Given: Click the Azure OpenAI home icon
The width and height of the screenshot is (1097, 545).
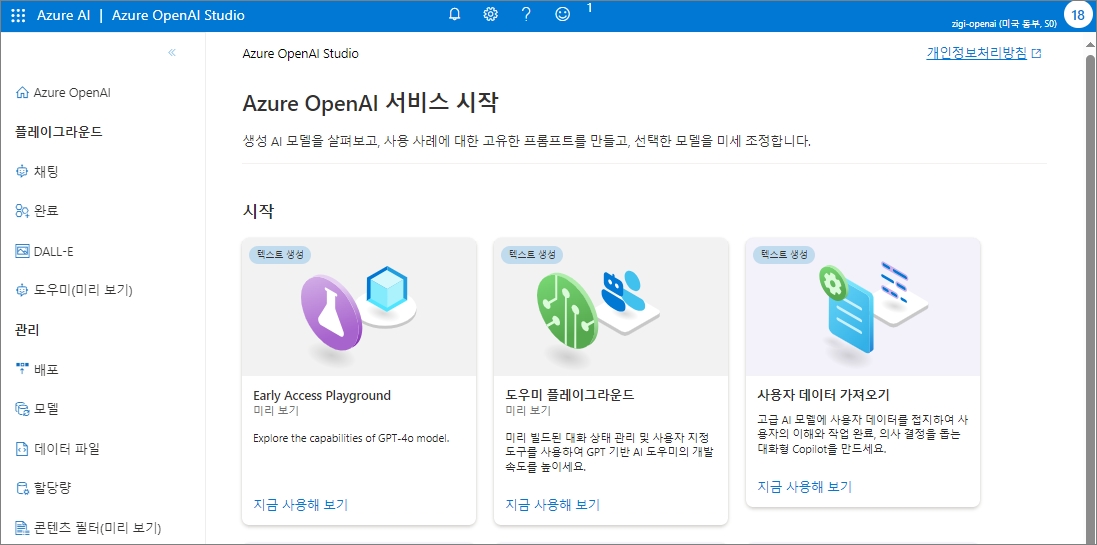Looking at the screenshot, I should click(22, 92).
